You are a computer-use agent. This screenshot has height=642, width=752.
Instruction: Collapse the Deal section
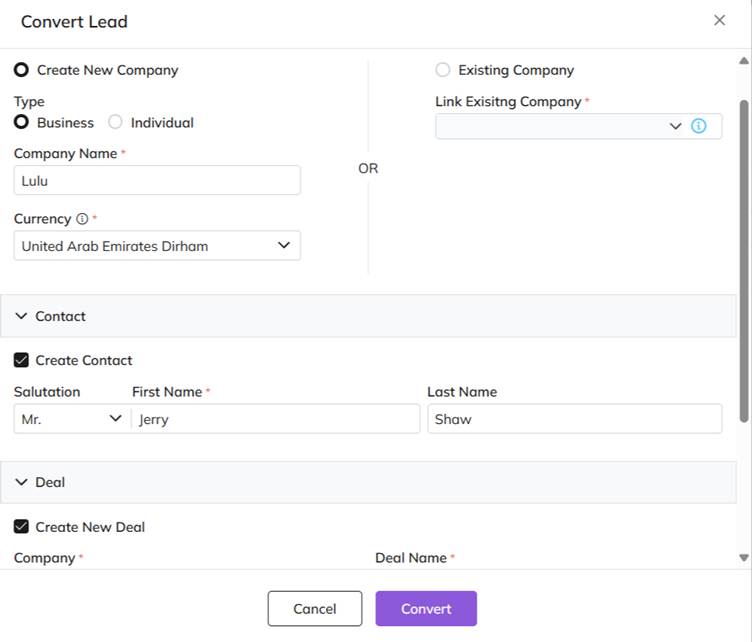[22, 482]
